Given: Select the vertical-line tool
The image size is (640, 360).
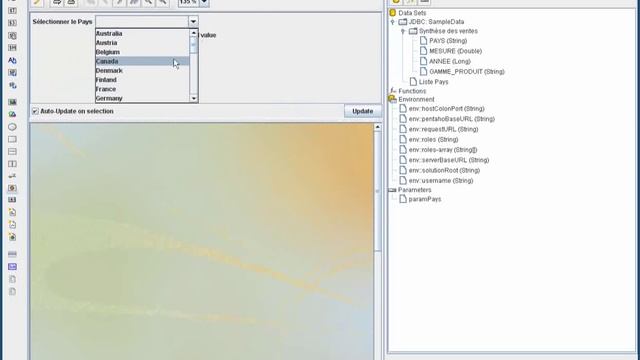Looking at the screenshot, I should point(12,164).
